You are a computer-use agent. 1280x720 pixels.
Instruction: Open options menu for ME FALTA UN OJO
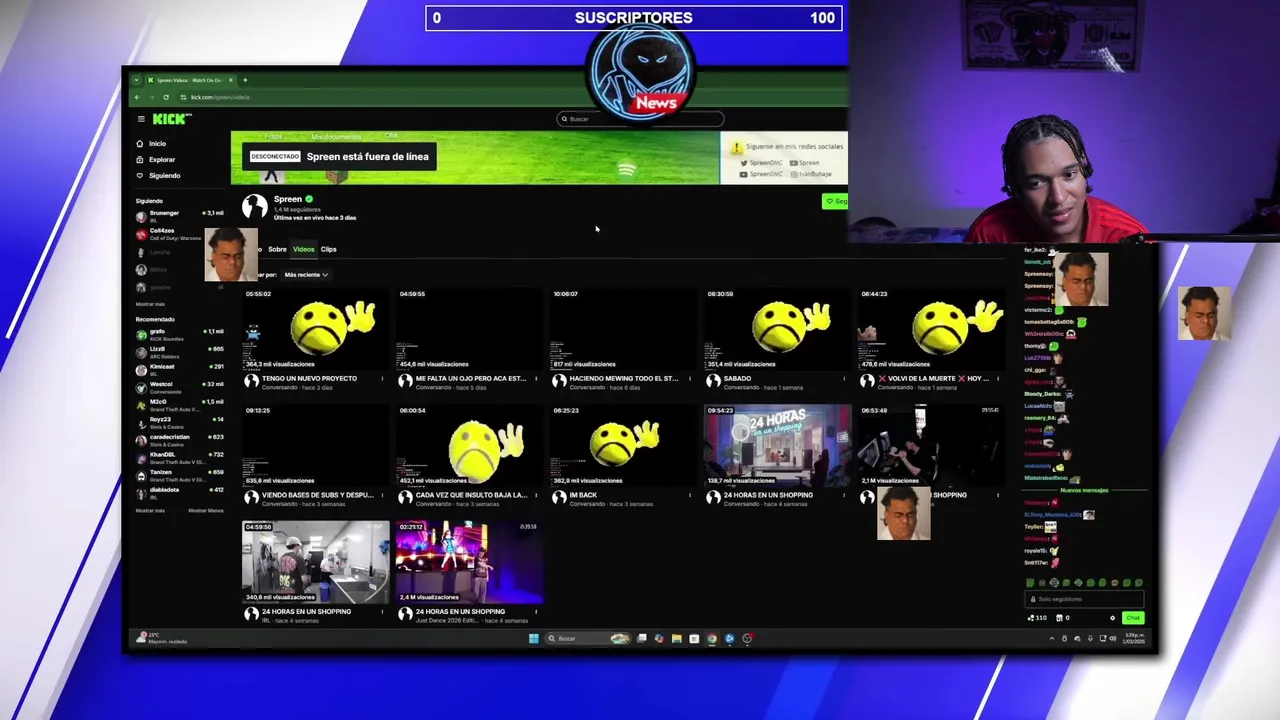[x=536, y=379]
